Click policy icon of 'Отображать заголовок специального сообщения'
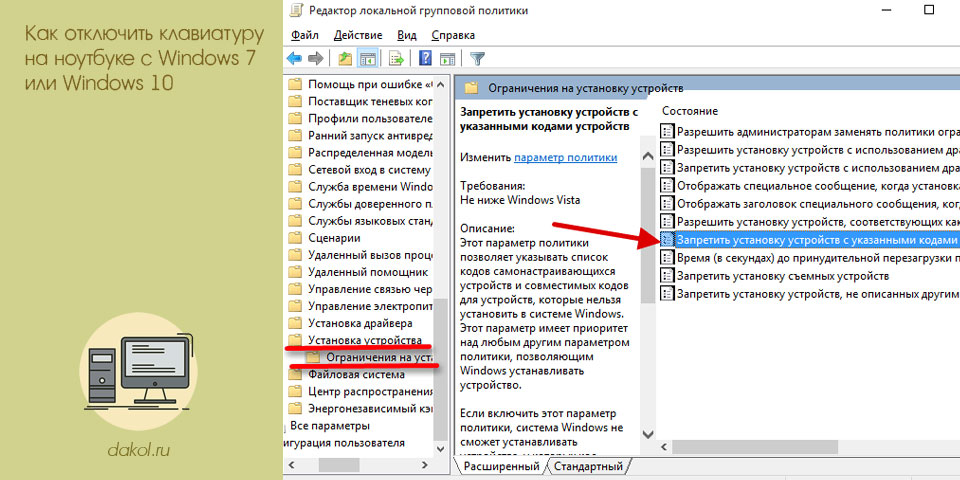The width and height of the screenshot is (960, 480). click(667, 203)
